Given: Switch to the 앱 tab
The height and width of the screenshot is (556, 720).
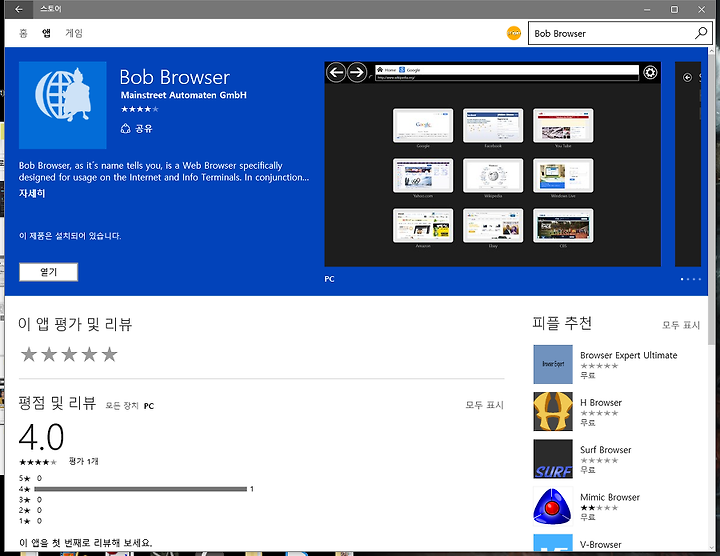Looking at the screenshot, I should (46, 33).
